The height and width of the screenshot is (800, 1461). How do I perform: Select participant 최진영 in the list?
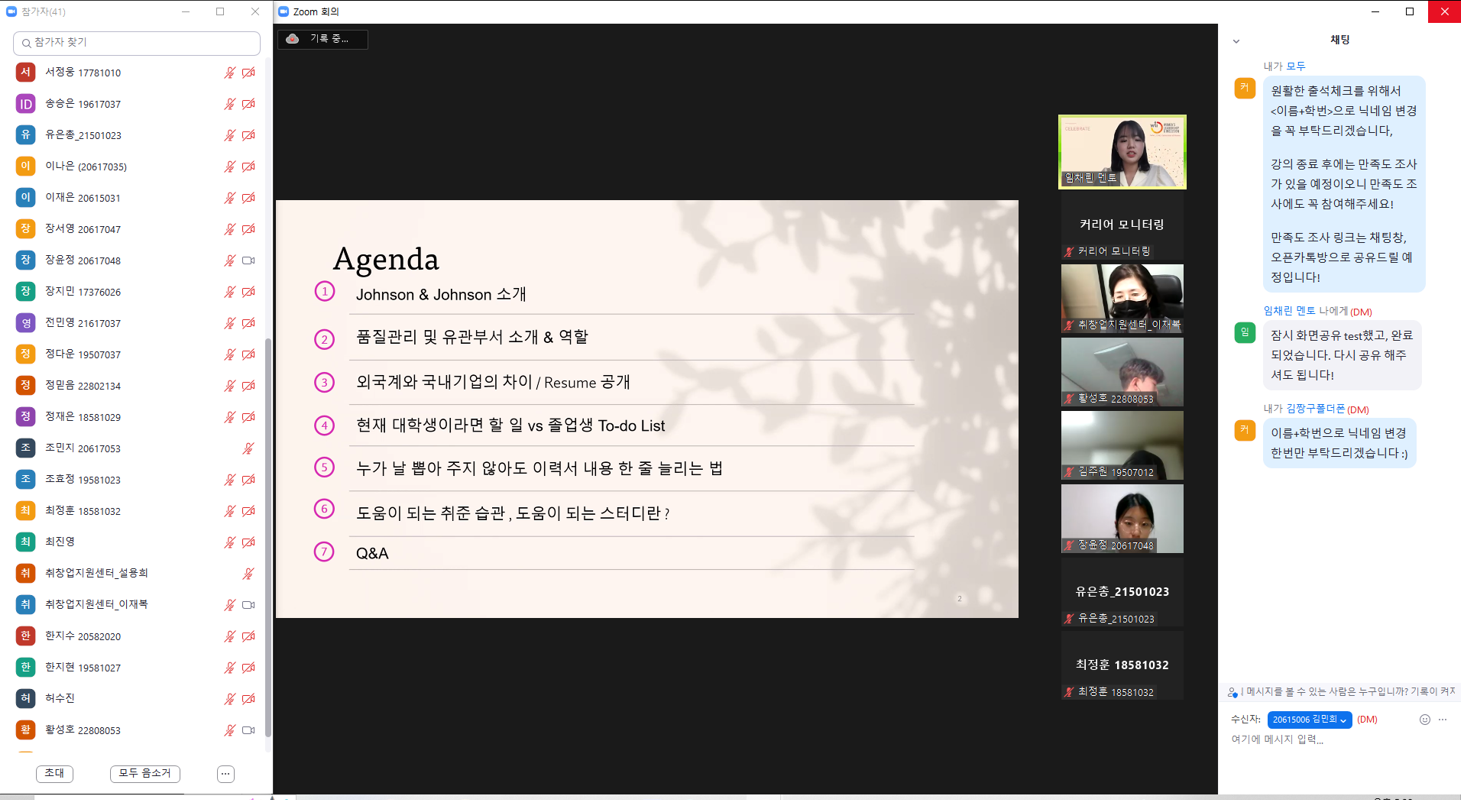pos(60,542)
